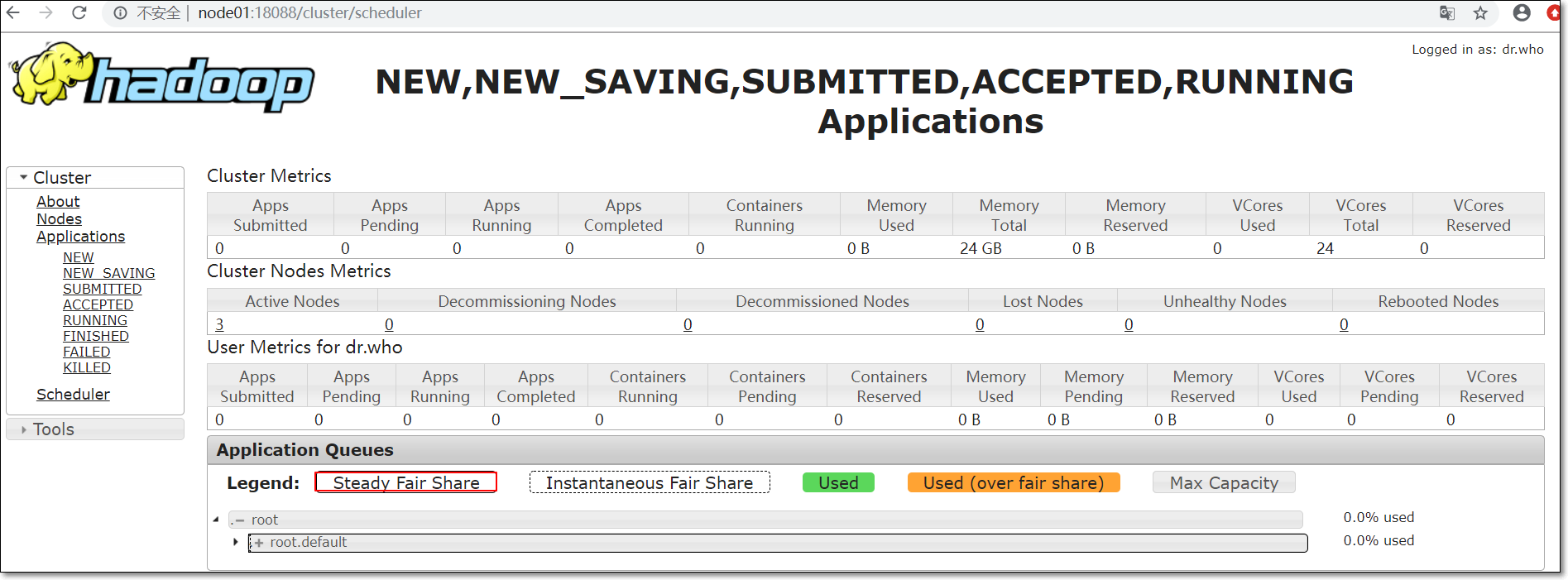Screen dimensions: 1568x580
Task: Expand the Tools sidebar section
Action: [24, 429]
